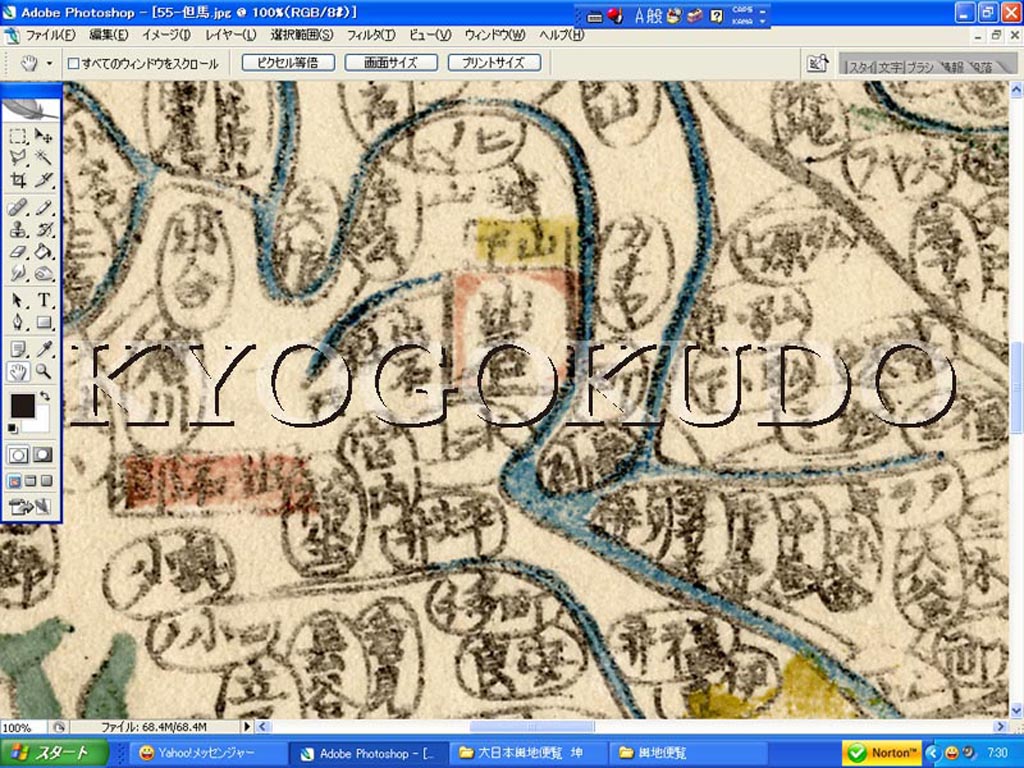Activate the Type tool
The width and height of the screenshot is (1024, 768).
[x=43, y=300]
